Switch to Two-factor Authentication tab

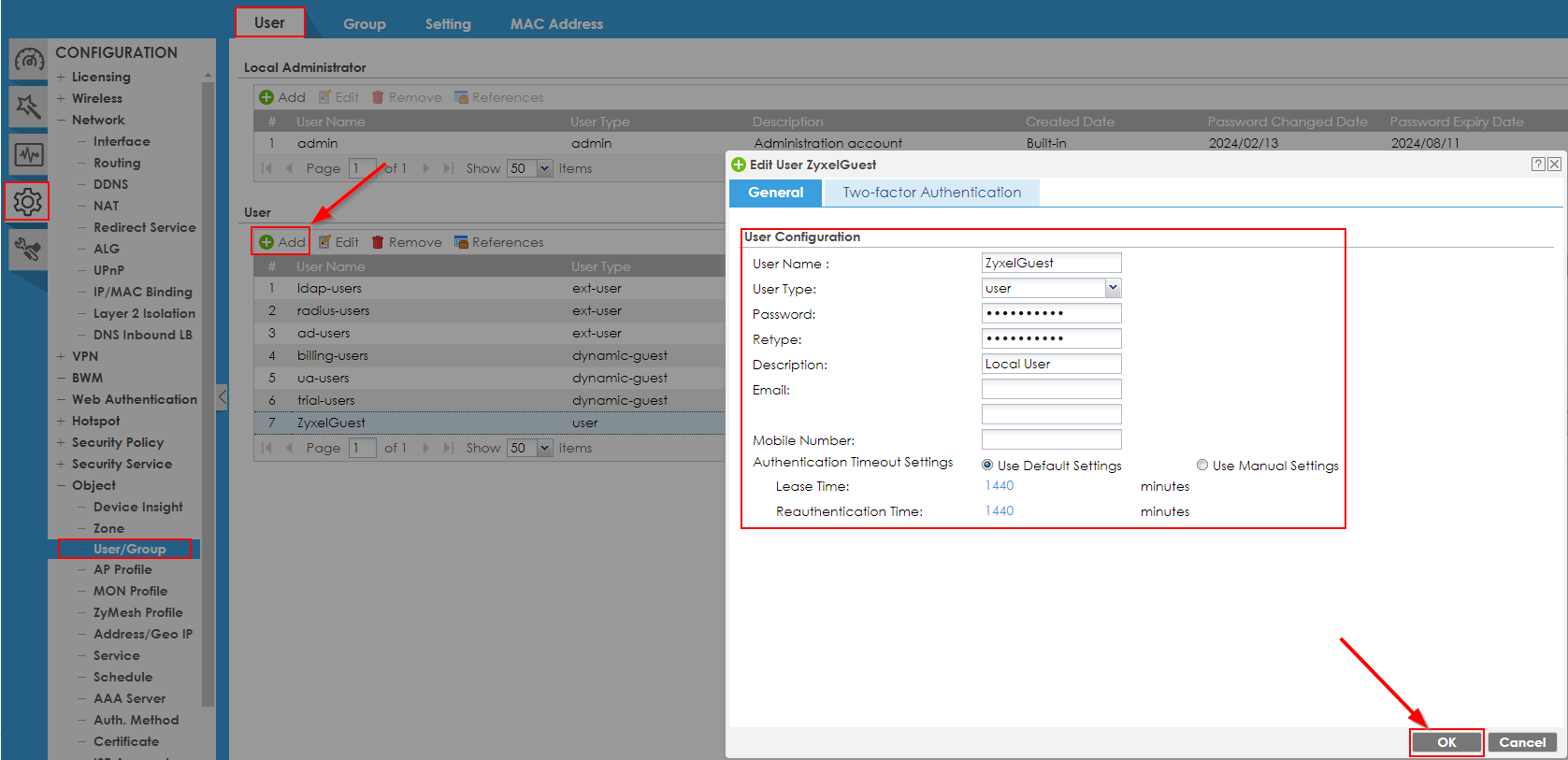pos(931,193)
